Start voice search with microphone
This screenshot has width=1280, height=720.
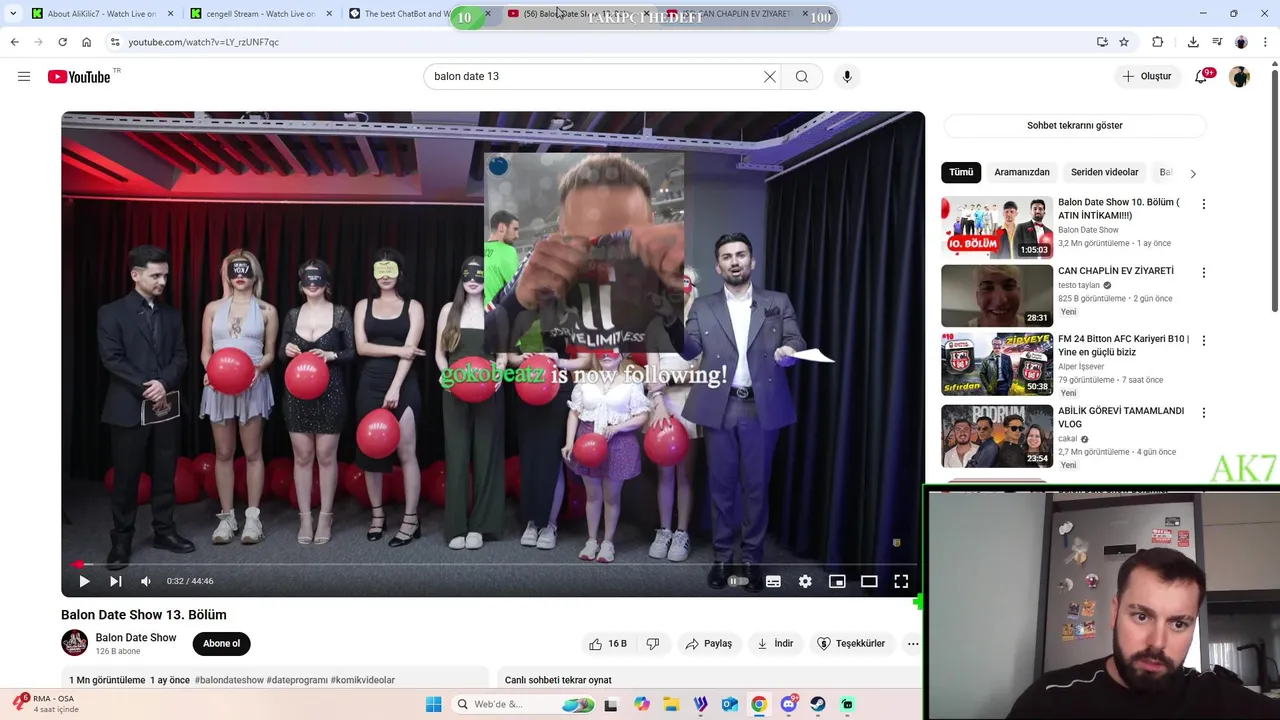847,76
